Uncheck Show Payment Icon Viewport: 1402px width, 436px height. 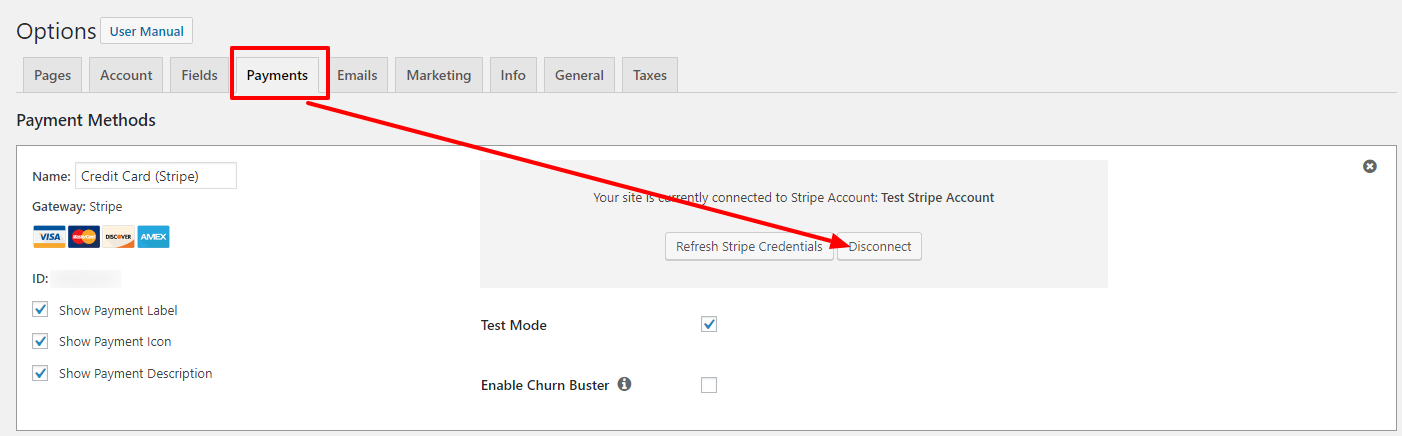40,341
